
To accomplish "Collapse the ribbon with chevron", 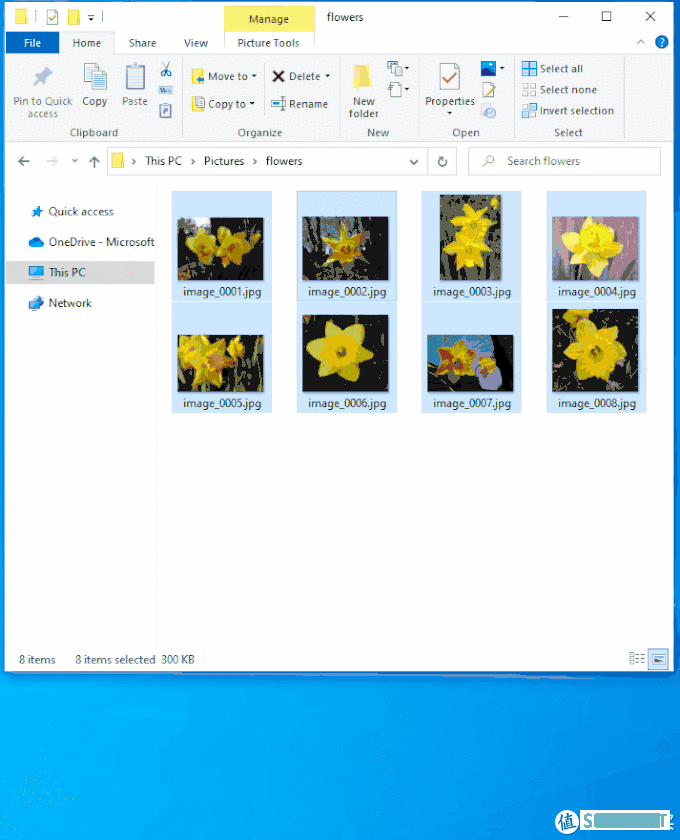I will (641, 42).
